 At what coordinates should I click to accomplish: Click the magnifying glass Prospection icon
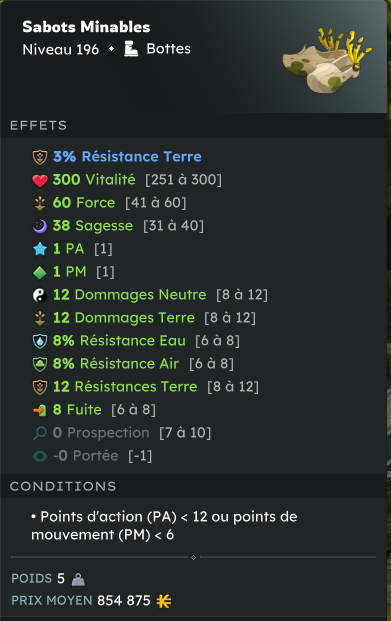pyautogui.click(x=40, y=433)
